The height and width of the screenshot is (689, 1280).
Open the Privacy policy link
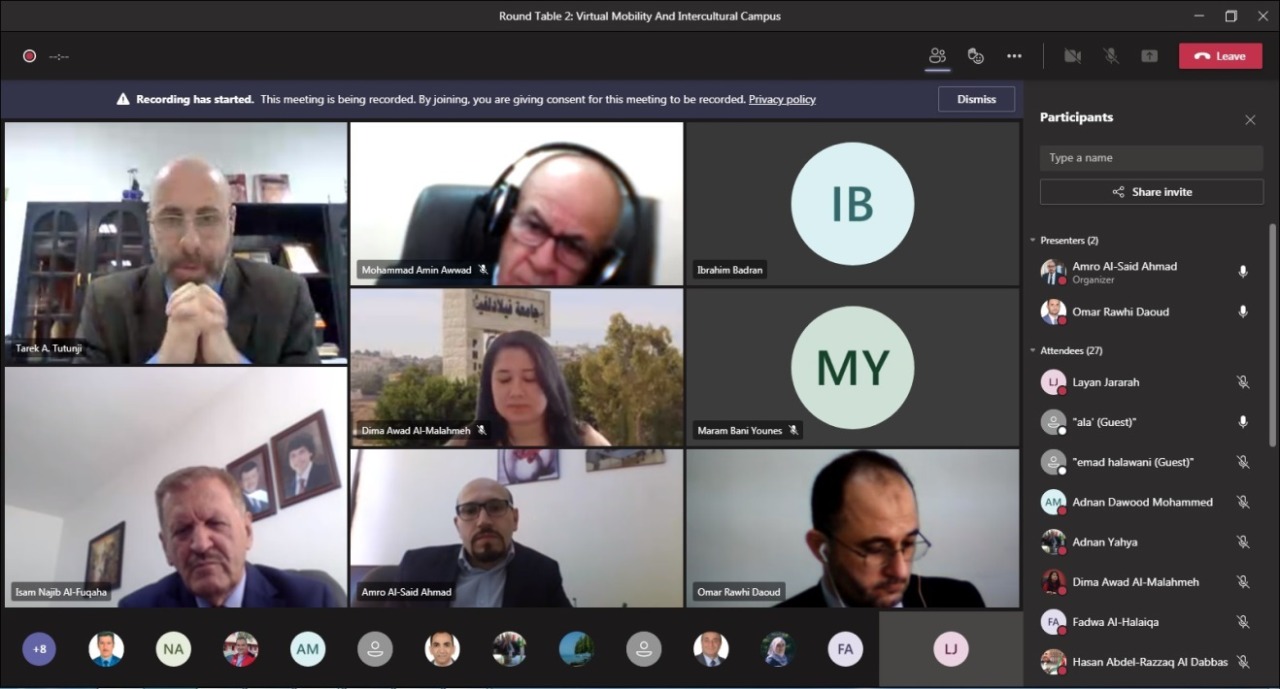coord(782,99)
